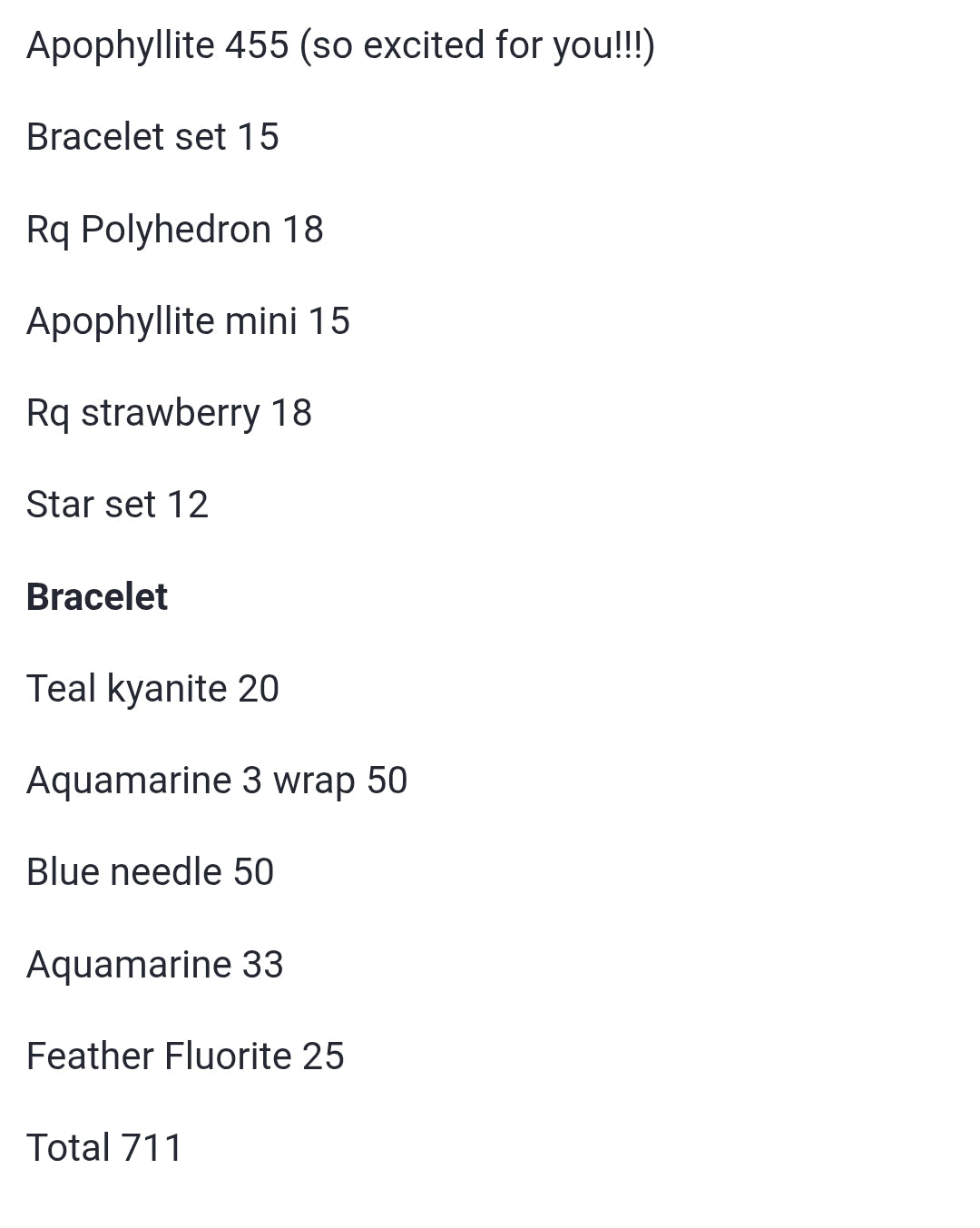Click Aquamarine 3 wrap 50 text
This screenshot has width=980, height=1228.
[217, 781]
